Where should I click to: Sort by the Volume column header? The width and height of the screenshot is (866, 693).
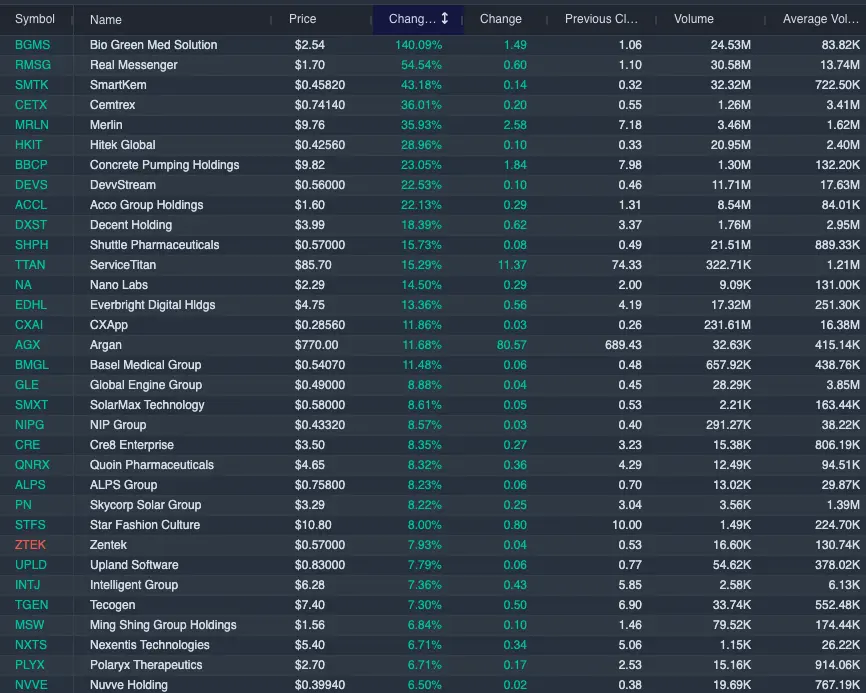coord(694,19)
